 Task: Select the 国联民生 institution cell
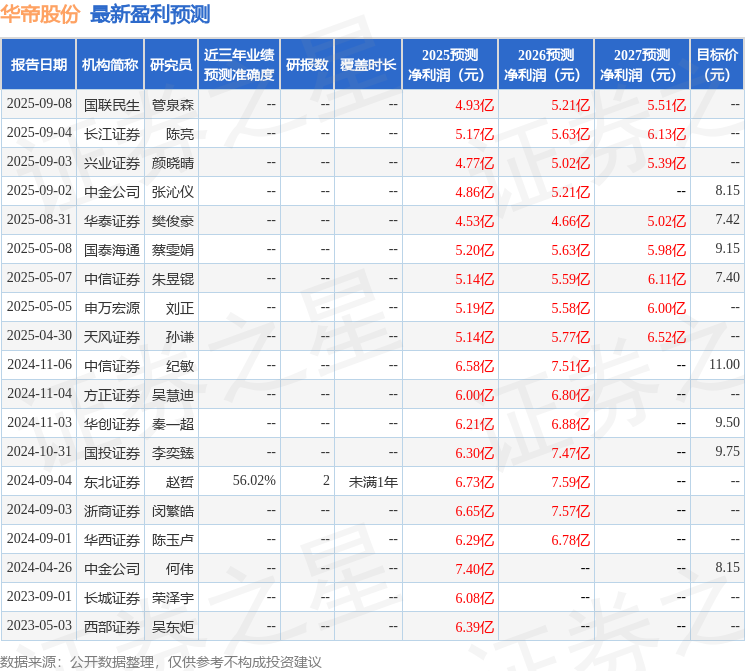(112, 105)
